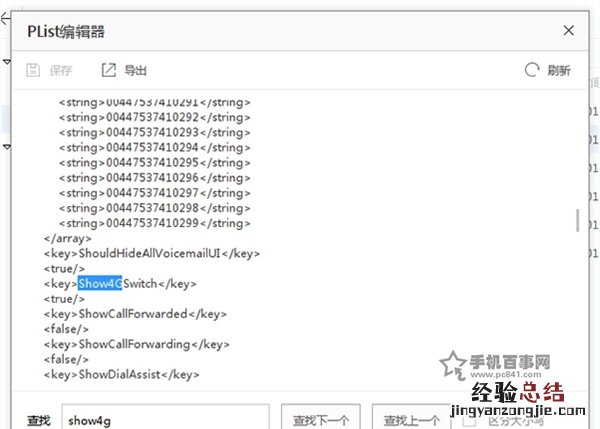Click the ShowDialAssist key line
The width and height of the screenshot is (600, 429).
[x=121, y=374]
